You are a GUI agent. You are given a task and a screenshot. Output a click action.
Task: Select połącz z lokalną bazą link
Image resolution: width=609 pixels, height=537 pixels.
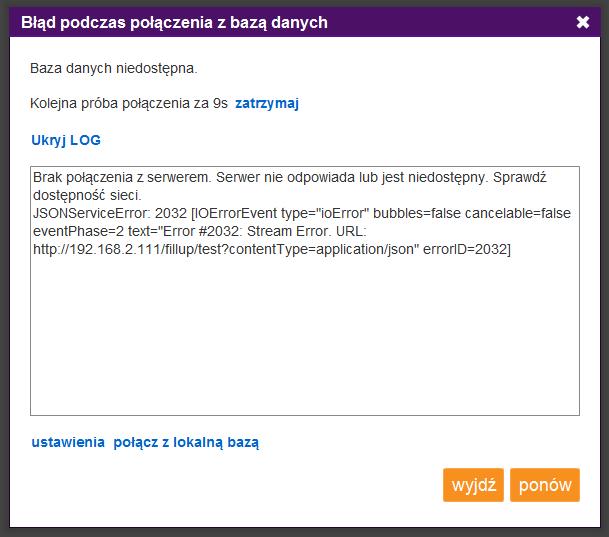(x=186, y=442)
